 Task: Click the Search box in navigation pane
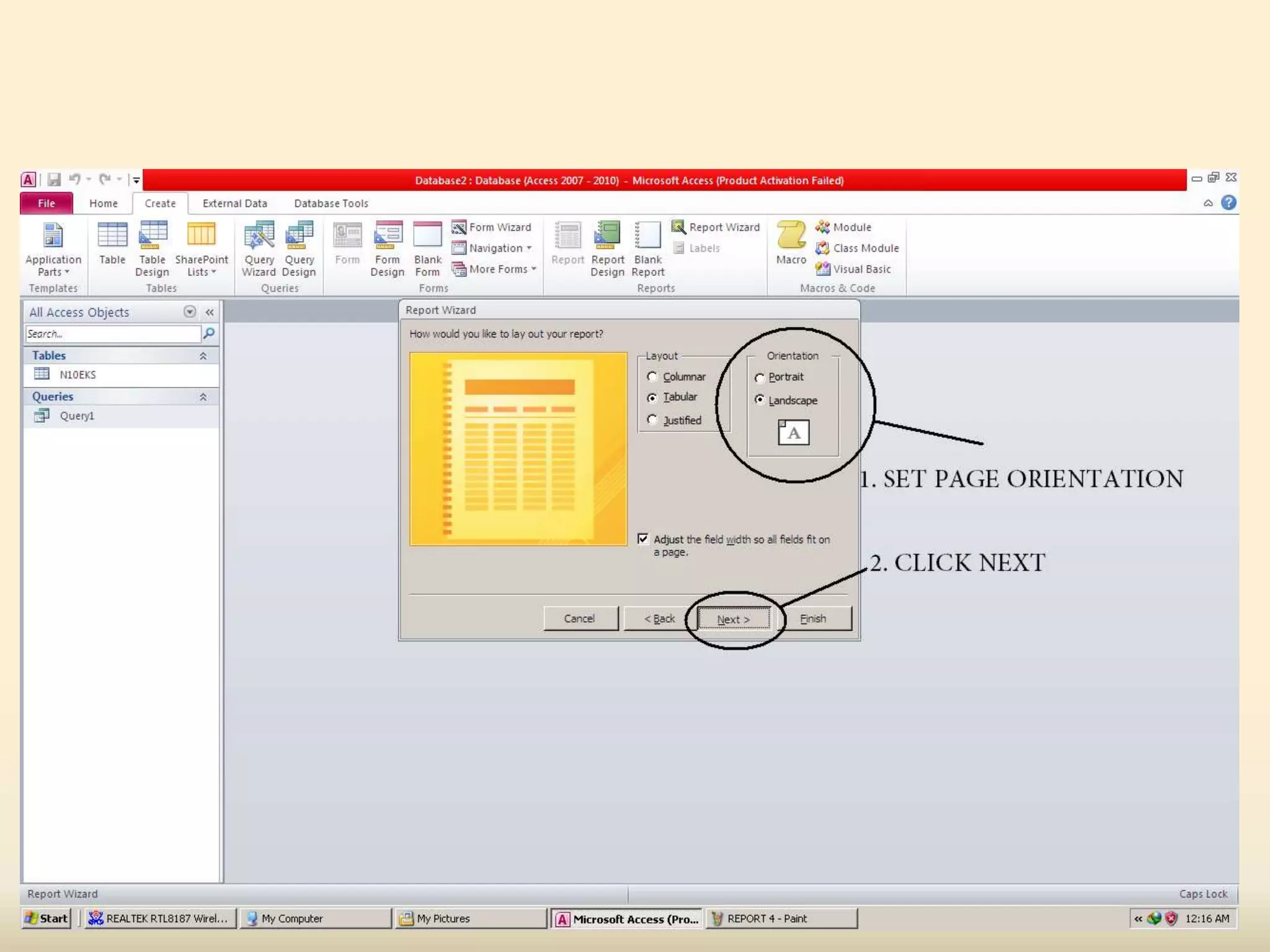(x=112, y=333)
